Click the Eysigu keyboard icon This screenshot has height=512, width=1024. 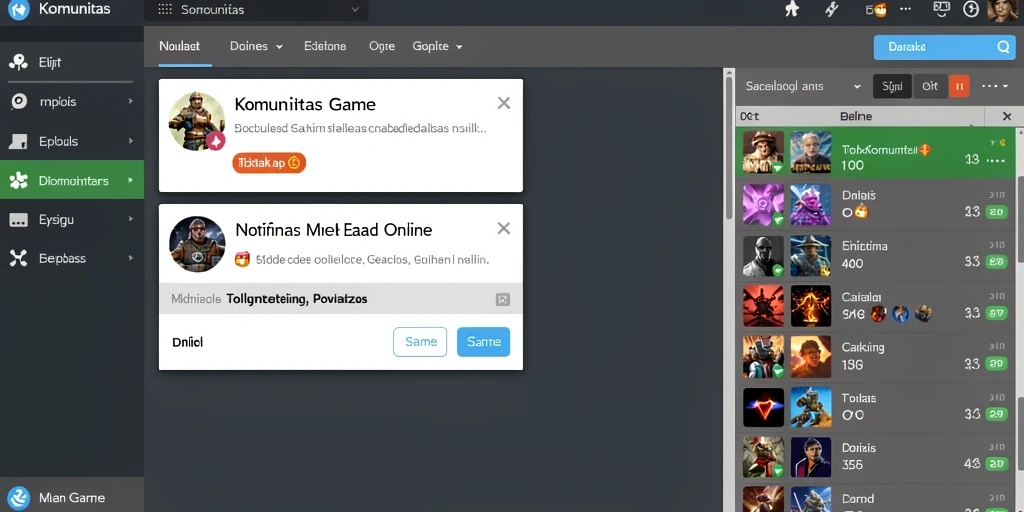point(18,220)
